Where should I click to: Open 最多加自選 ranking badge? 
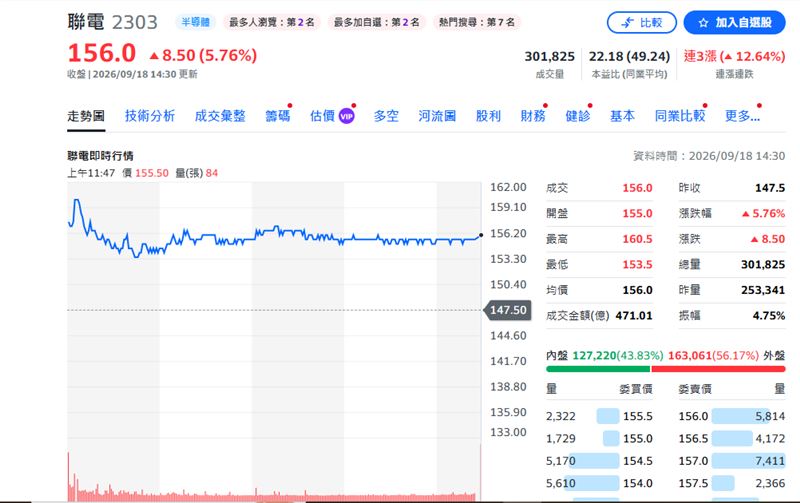pos(377,22)
